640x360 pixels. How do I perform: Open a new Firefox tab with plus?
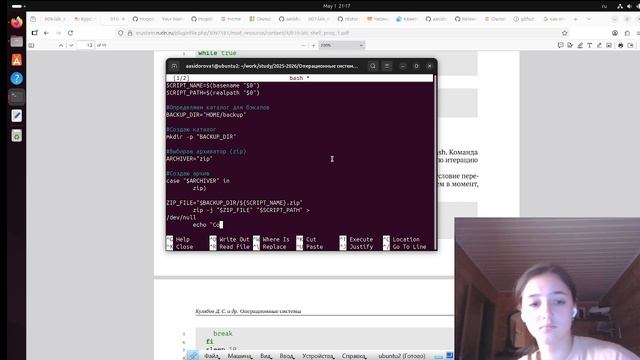tap(576, 19)
